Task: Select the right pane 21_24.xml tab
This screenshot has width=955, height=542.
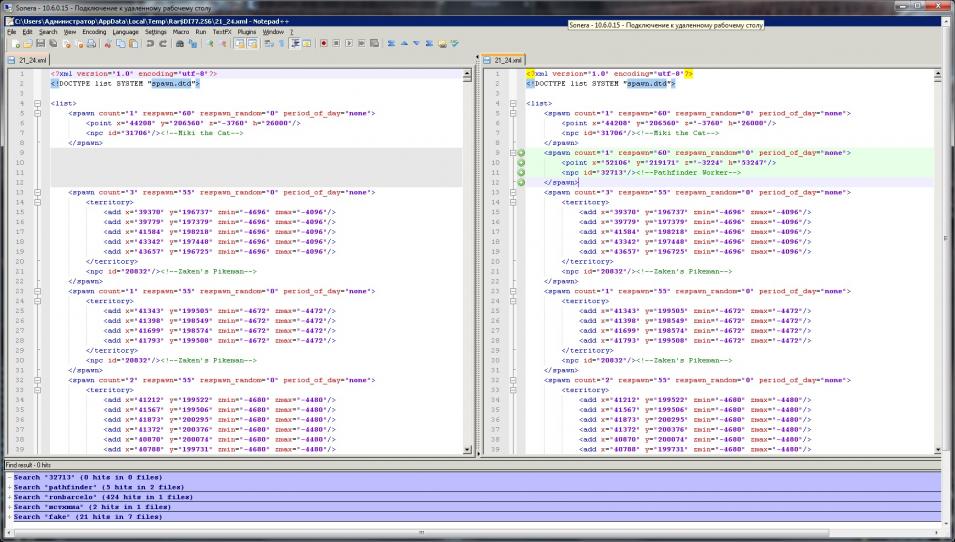Action: tap(507, 60)
